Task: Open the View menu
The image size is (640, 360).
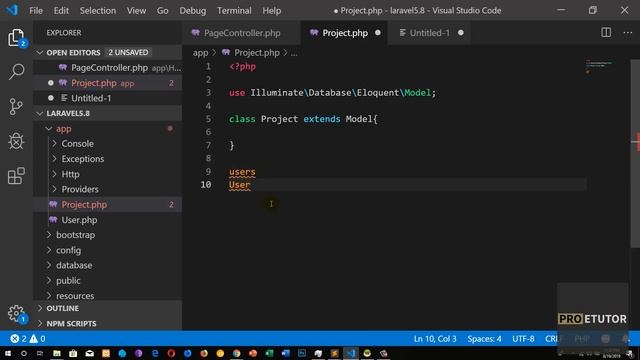Action: [136, 11]
